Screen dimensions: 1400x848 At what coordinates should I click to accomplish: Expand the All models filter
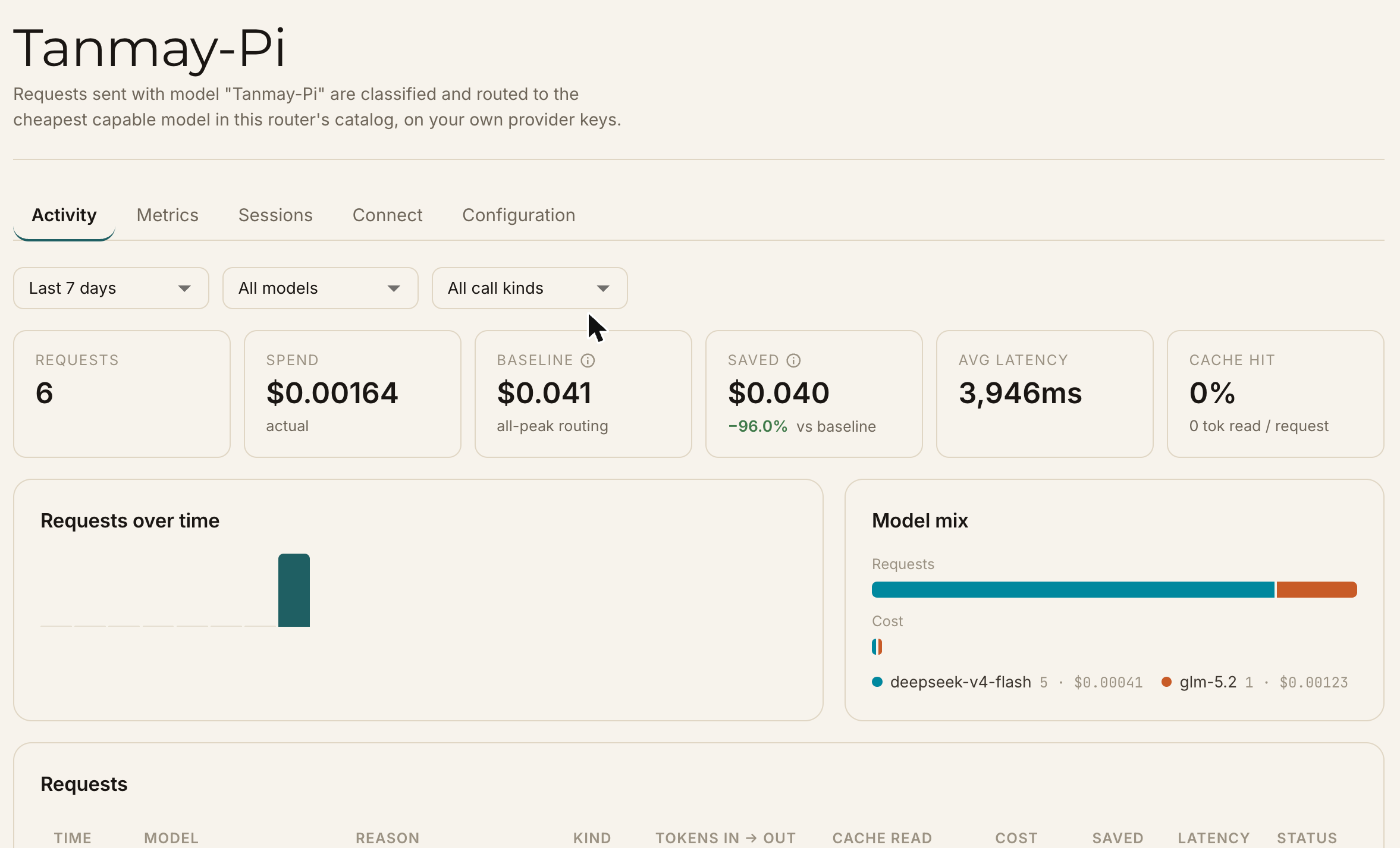pyautogui.click(x=320, y=288)
